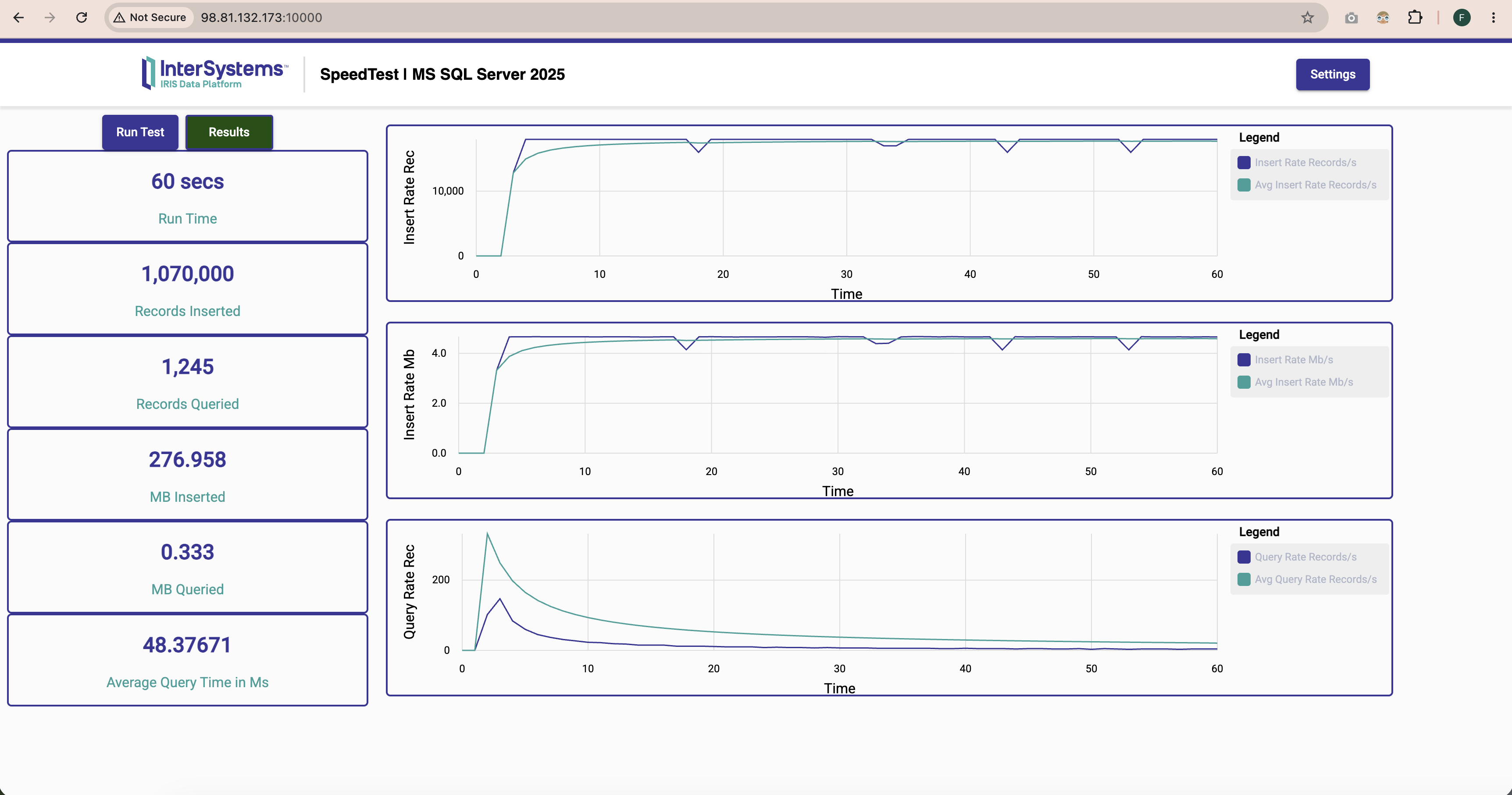Click the 4.0 tick on Mb chart
The width and height of the screenshot is (1512, 795).
point(439,353)
